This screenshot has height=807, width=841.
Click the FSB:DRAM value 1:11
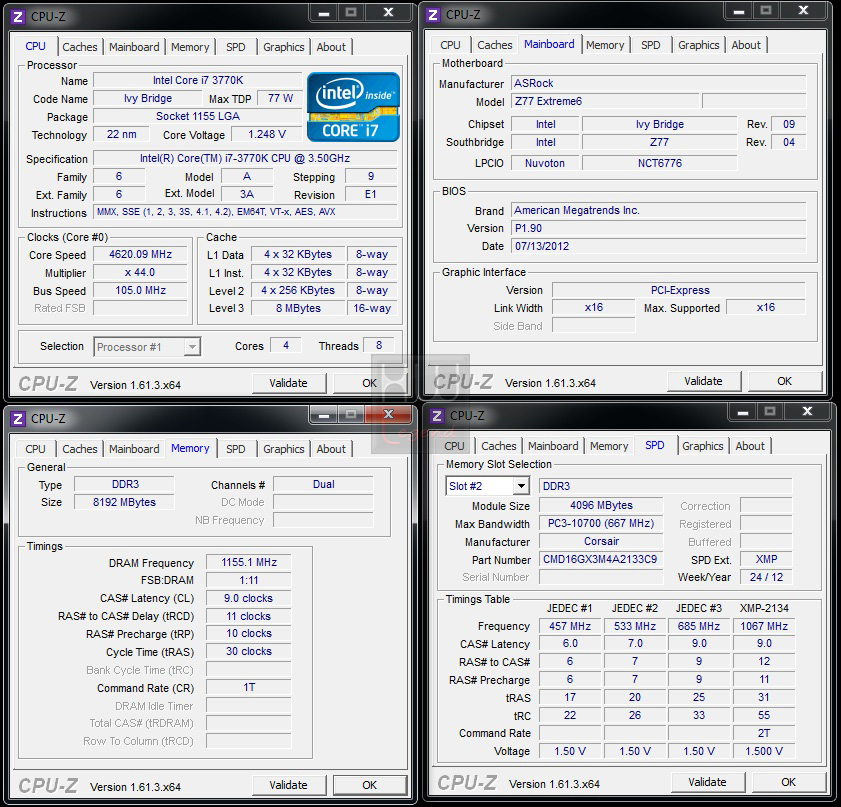coord(249,580)
